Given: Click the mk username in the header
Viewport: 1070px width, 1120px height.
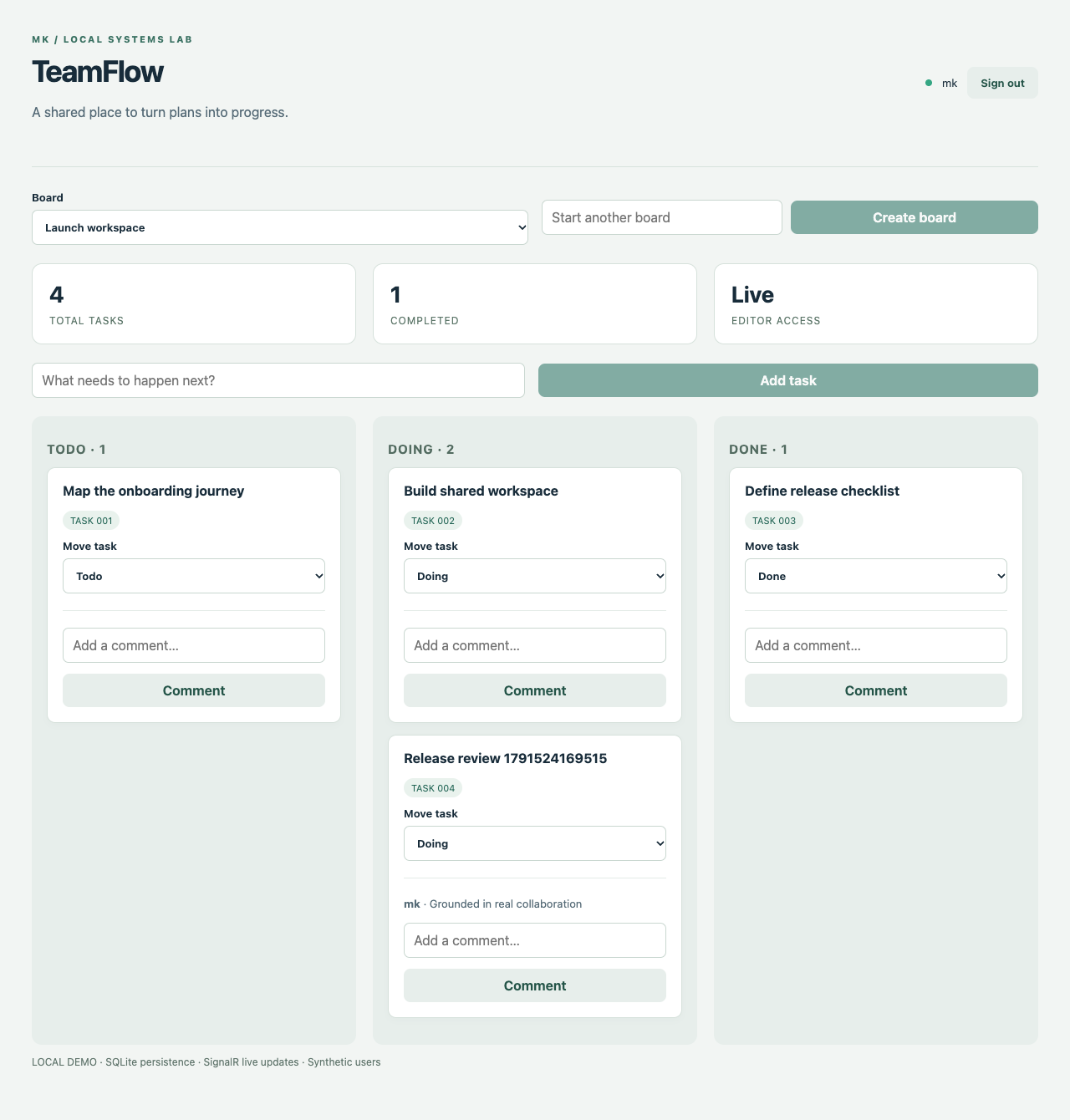Looking at the screenshot, I should click(x=950, y=83).
